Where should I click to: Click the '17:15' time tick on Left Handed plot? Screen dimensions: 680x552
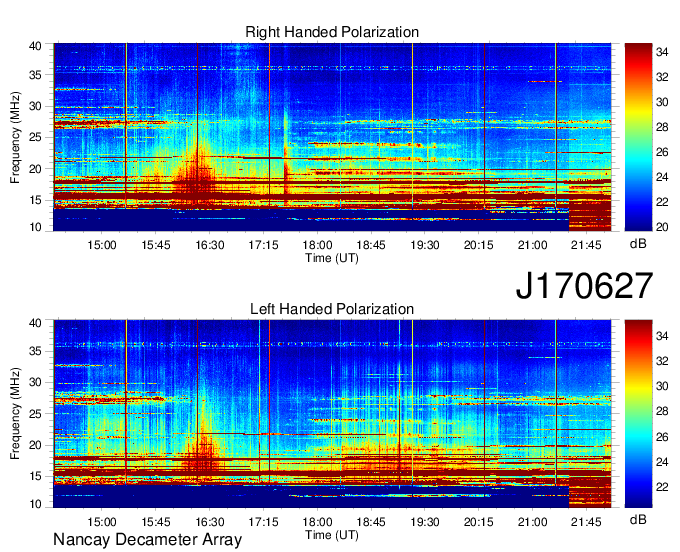pyautogui.click(x=263, y=522)
